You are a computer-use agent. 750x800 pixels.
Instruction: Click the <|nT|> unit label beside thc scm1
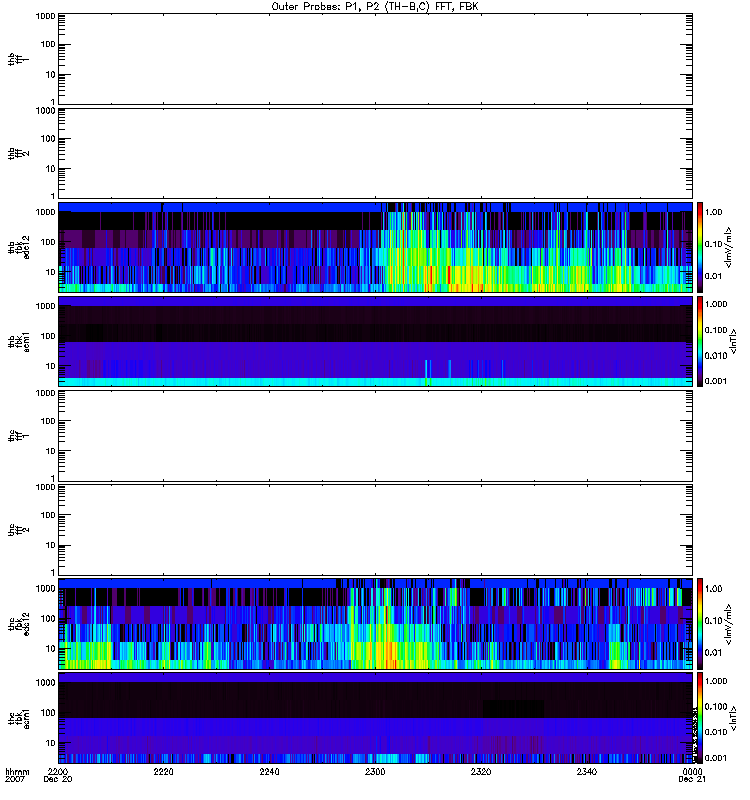[x=733, y=718]
